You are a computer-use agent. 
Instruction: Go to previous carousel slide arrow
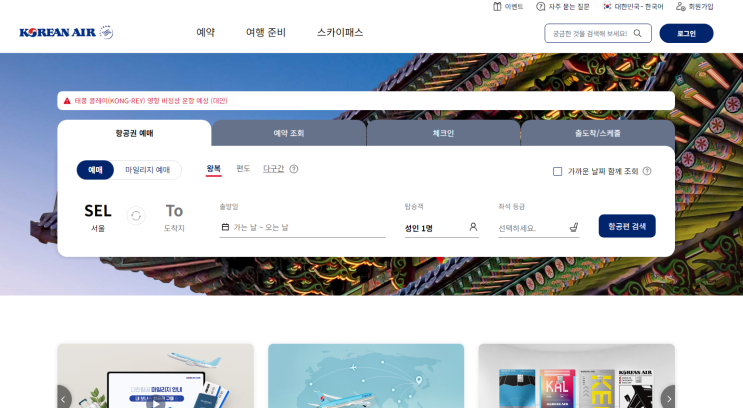[63, 399]
